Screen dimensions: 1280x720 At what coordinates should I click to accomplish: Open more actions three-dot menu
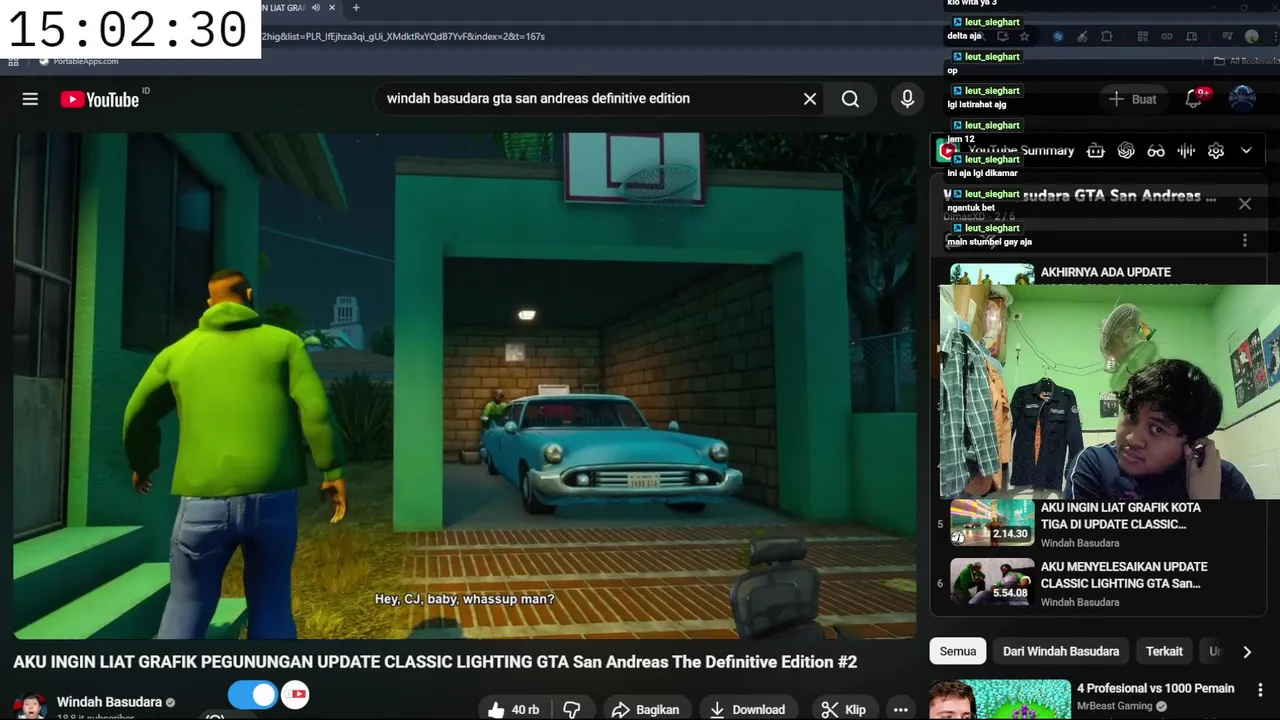pos(900,709)
